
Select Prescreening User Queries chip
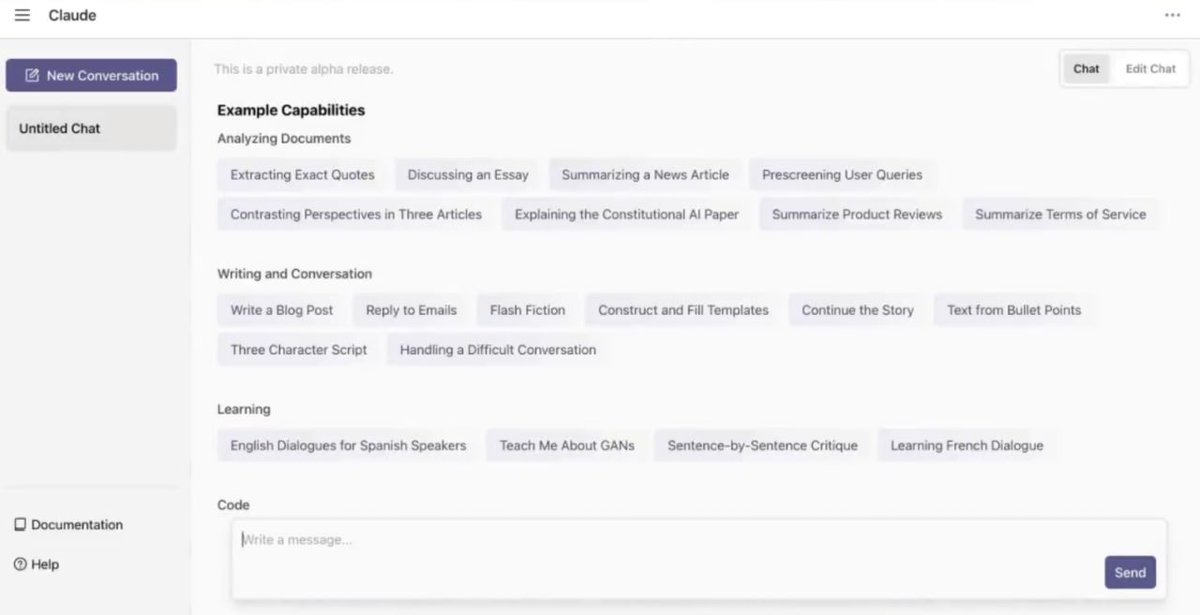click(x=842, y=174)
